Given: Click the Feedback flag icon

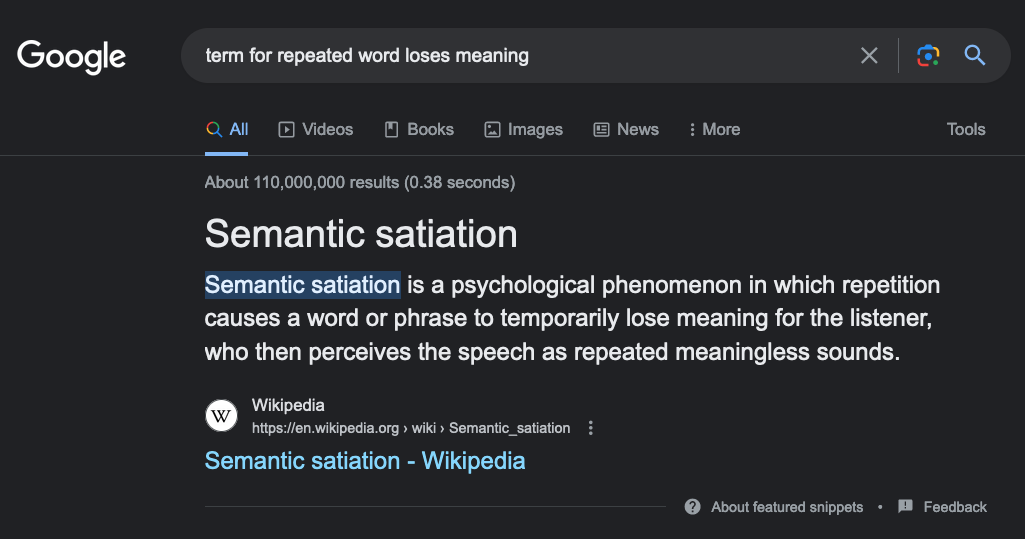Looking at the screenshot, I should click(x=905, y=507).
